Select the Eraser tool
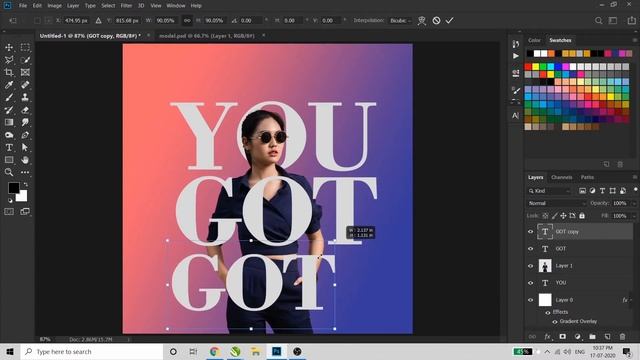The image size is (640, 360). point(25,110)
